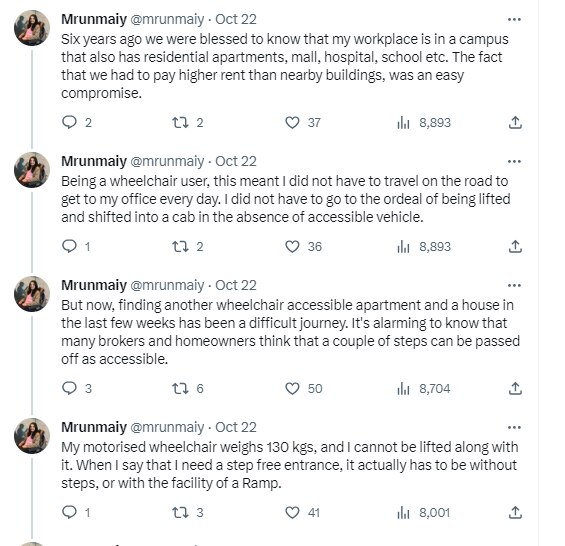Share the tweet about accessible apartment search
The image size is (565, 546).
coord(515,389)
